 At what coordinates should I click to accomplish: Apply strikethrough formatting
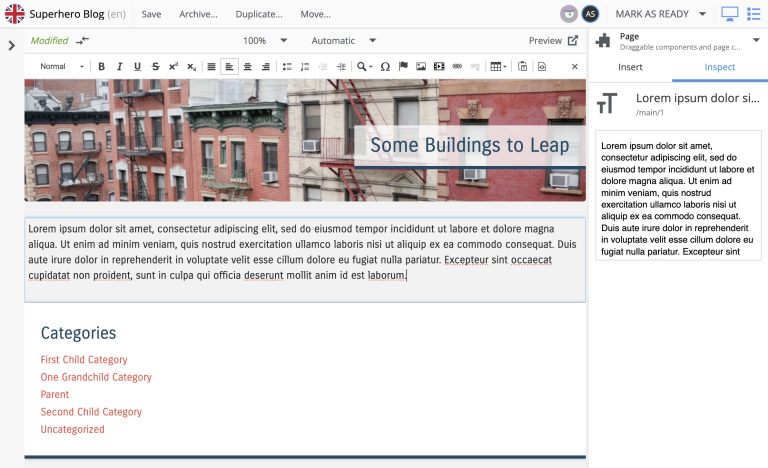pyautogui.click(x=155, y=67)
